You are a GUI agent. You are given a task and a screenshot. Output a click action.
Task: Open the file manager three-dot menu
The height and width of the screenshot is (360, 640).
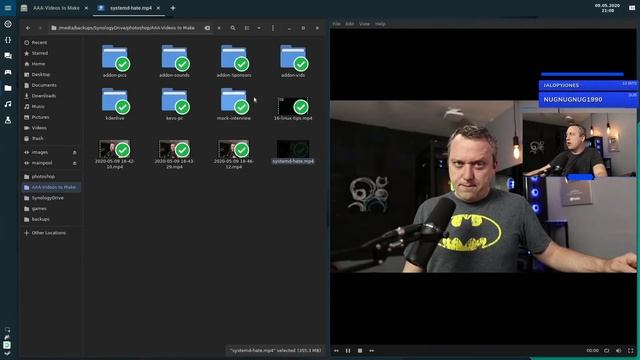pos(273,28)
